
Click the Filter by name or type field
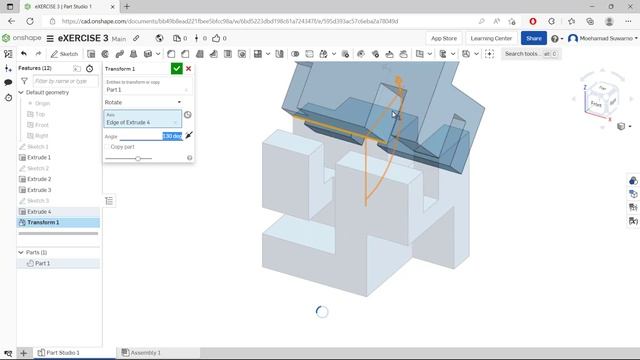point(65,81)
